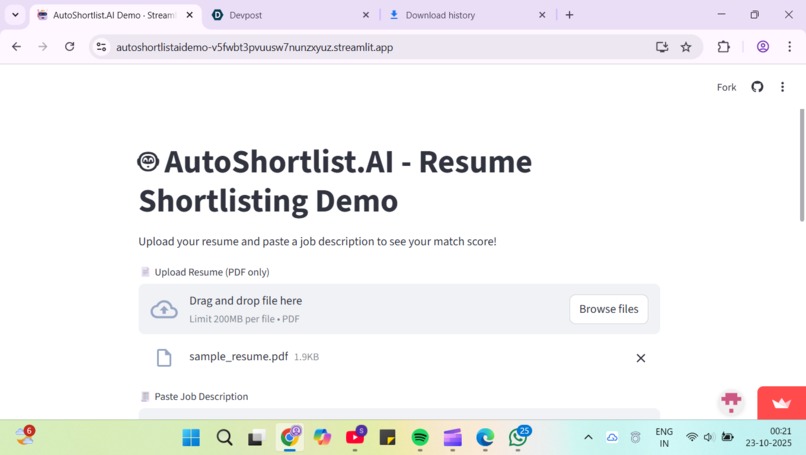Switch to the AutoShortlist.AI Demo tab
Viewport: 806px width, 455px height.
pos(114,15)
